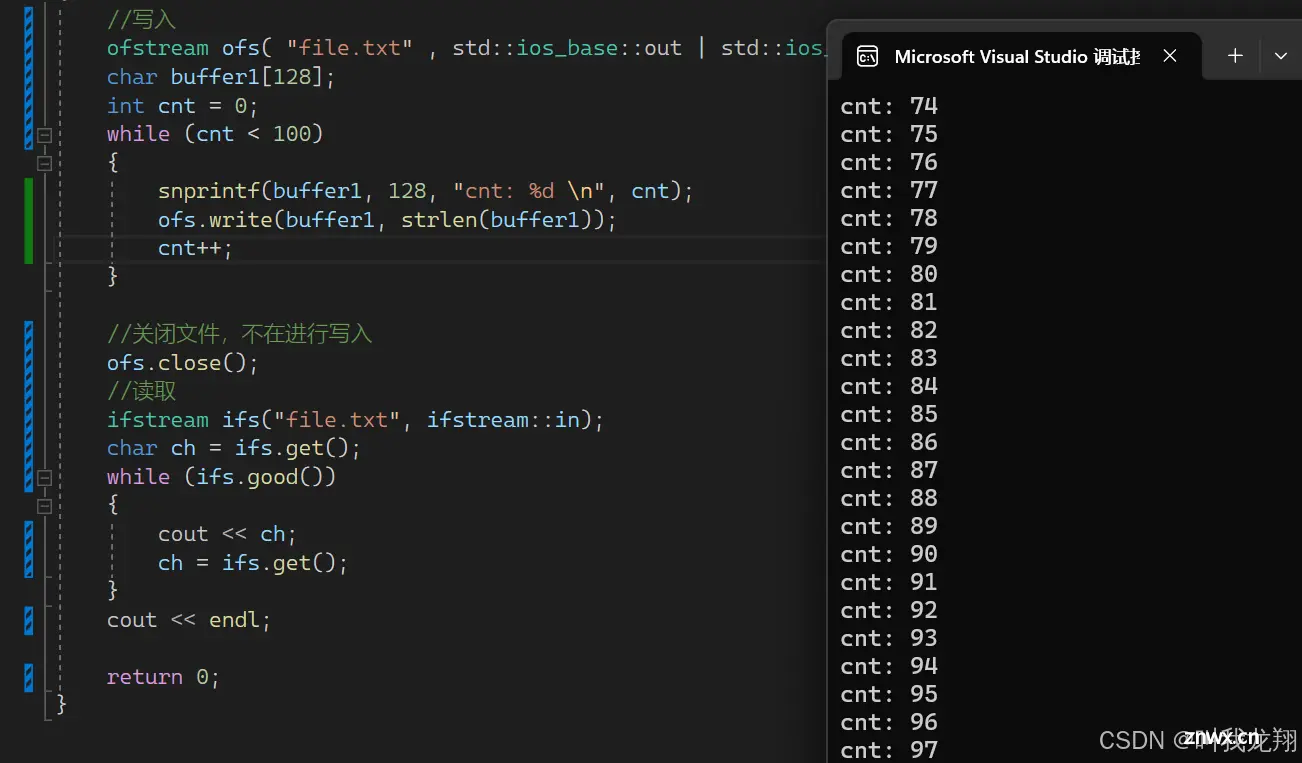Click the cout << endl; line
This screenshot has width=1302, height=763.
[x=189, y=620]
